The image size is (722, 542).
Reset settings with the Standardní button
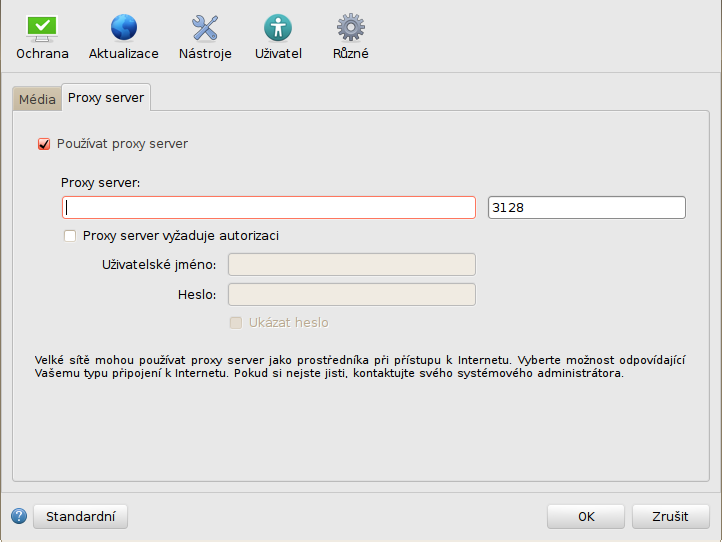point(81,517)
